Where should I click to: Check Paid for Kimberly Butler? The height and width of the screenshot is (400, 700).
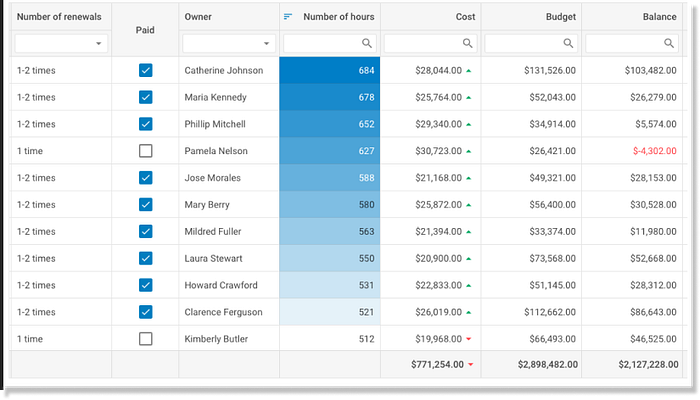click(146, 339)
